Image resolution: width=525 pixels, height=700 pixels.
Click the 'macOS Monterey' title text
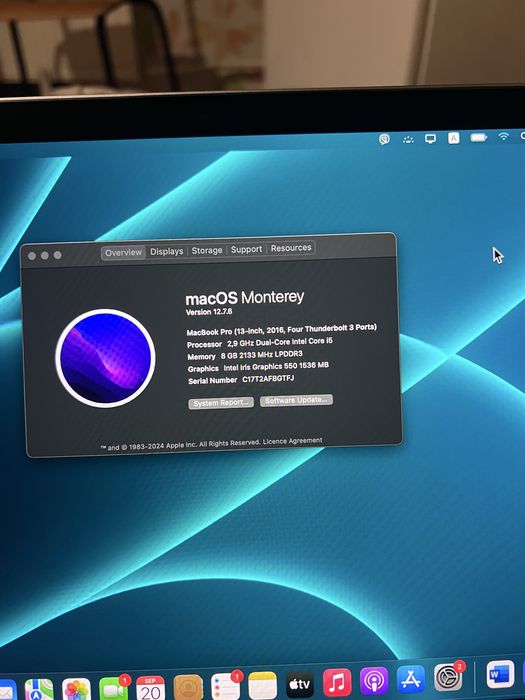pos(245,298)
